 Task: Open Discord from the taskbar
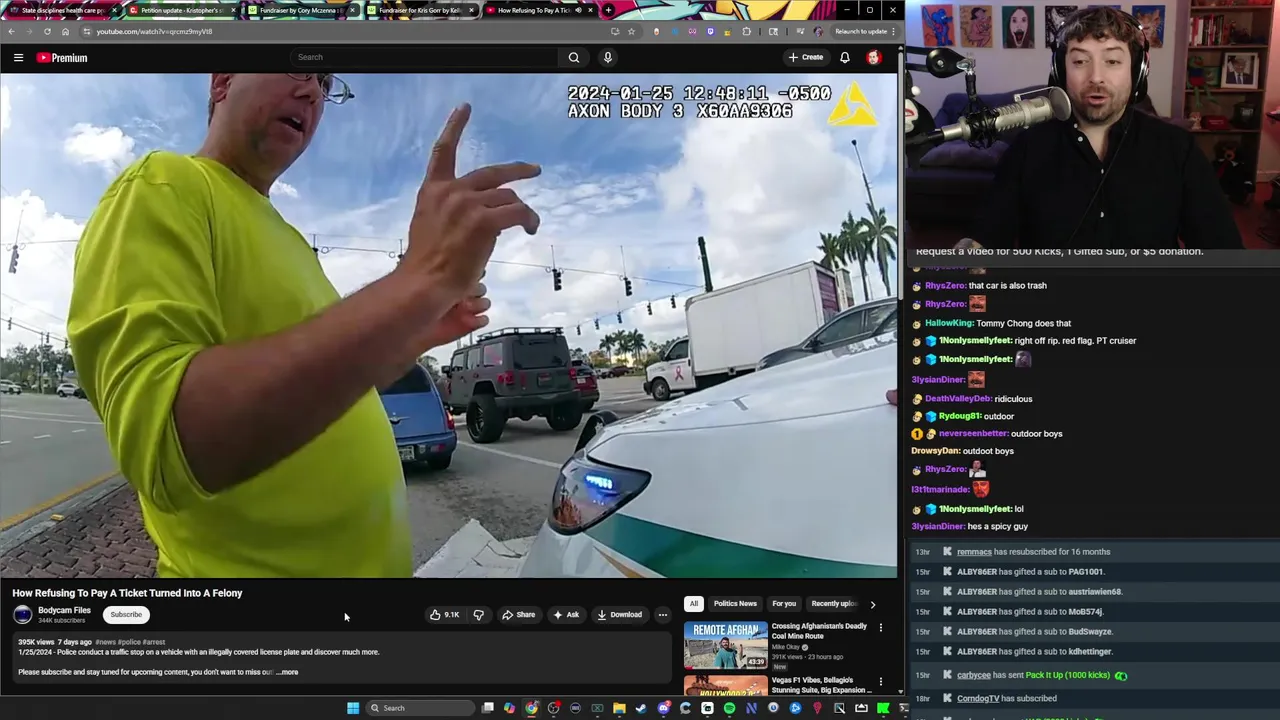pyautogui.click(x=663, y=708)
